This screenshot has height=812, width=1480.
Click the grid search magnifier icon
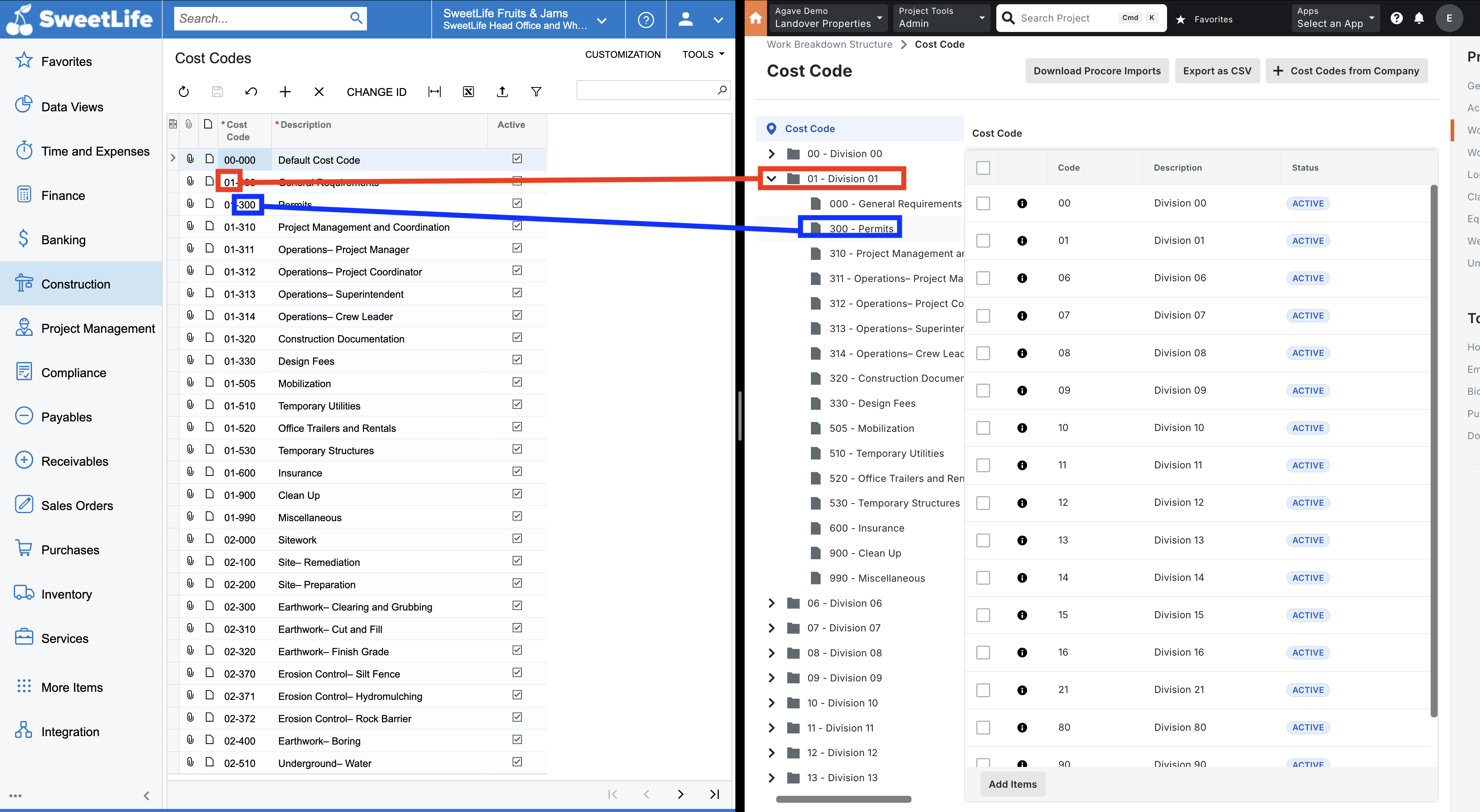721,90
